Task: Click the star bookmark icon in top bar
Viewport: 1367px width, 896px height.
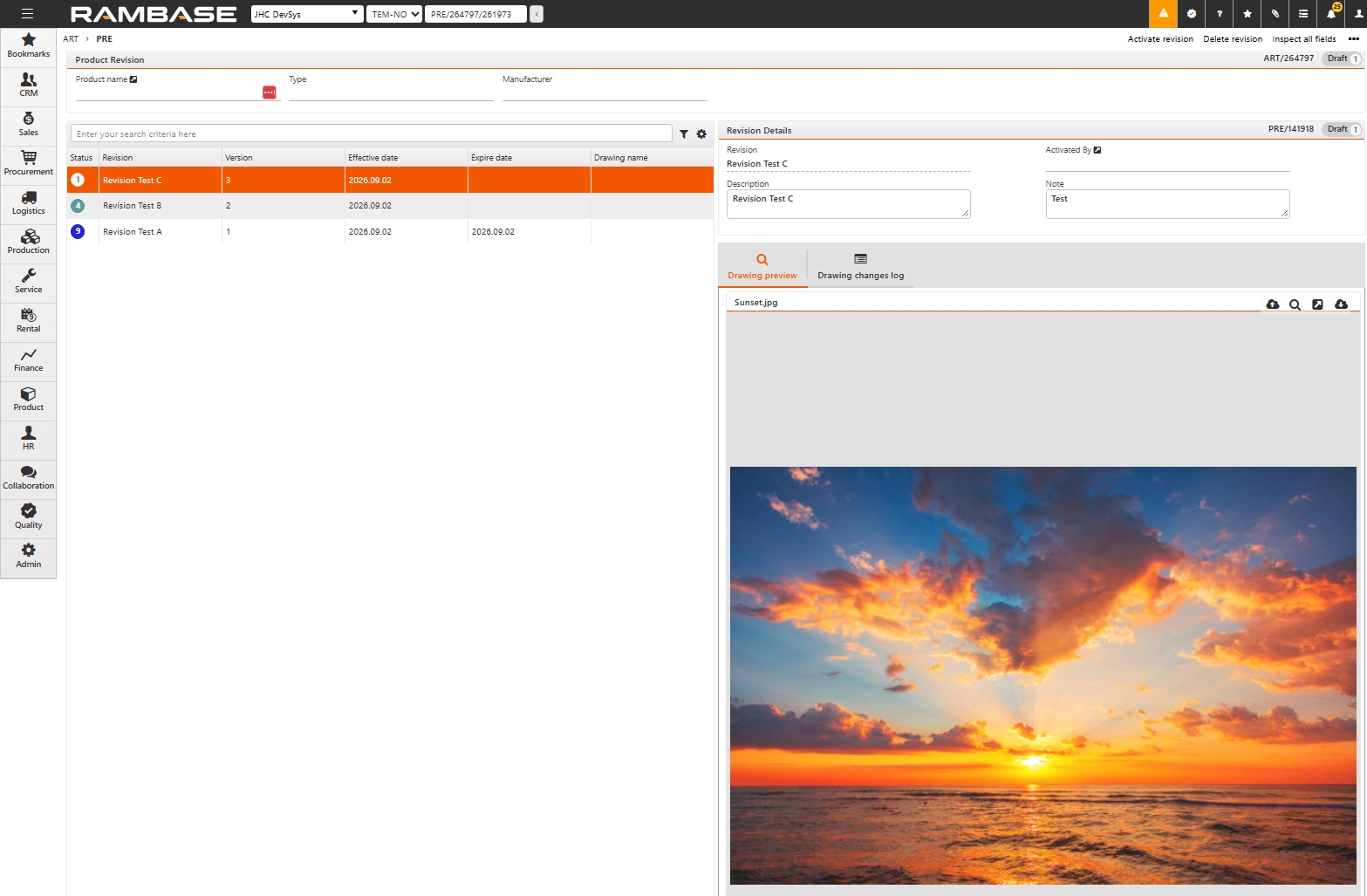Action: coord(1247,14)
